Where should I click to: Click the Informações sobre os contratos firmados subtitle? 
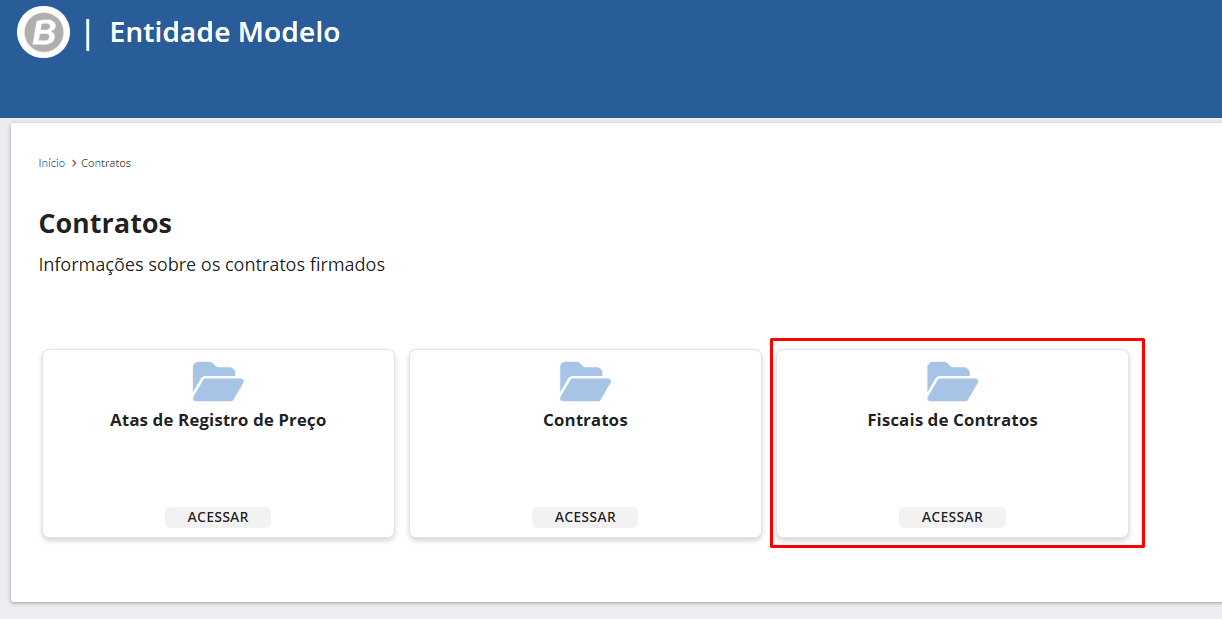click(x=211, y=265)
